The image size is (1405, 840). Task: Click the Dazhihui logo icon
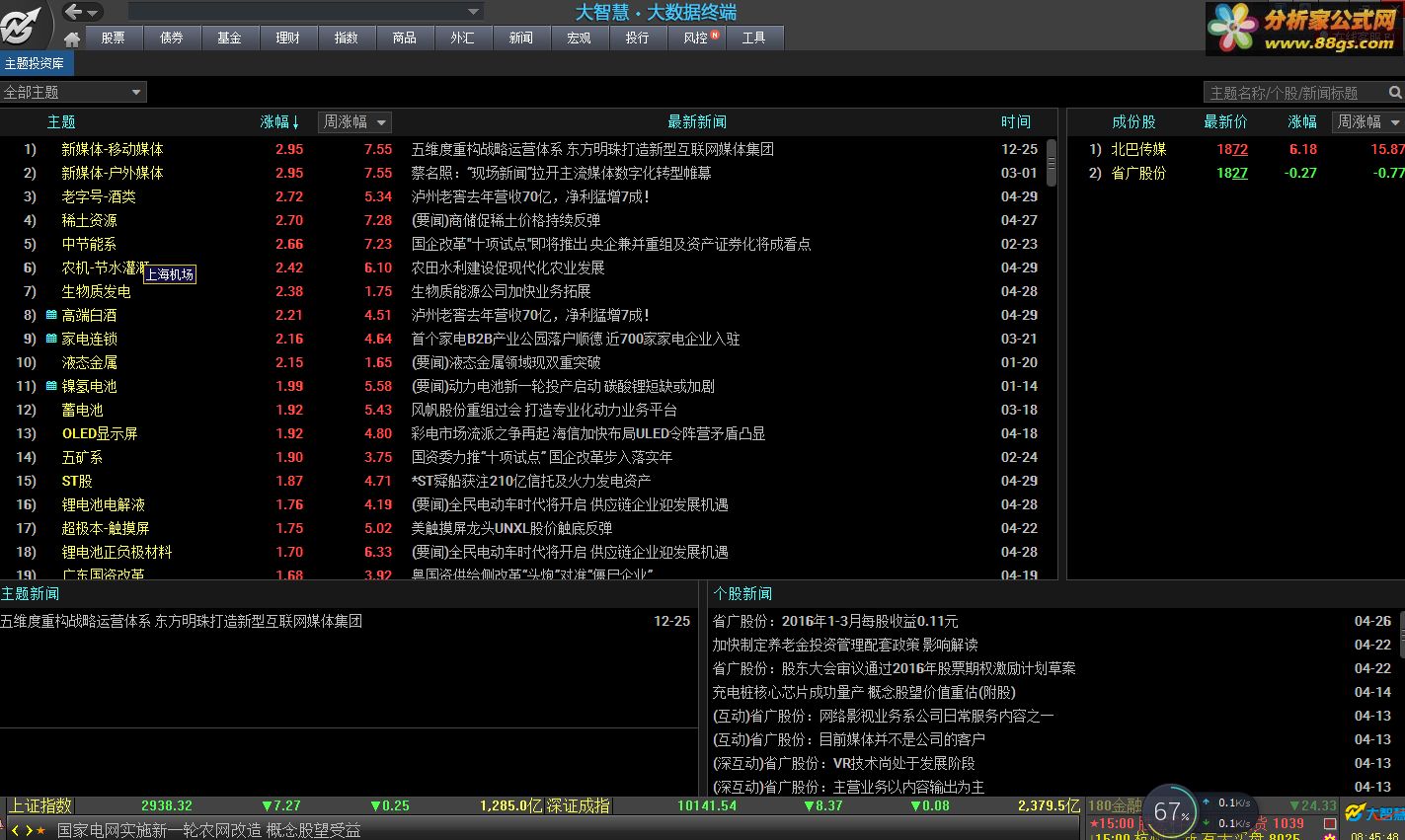(22, 24)
